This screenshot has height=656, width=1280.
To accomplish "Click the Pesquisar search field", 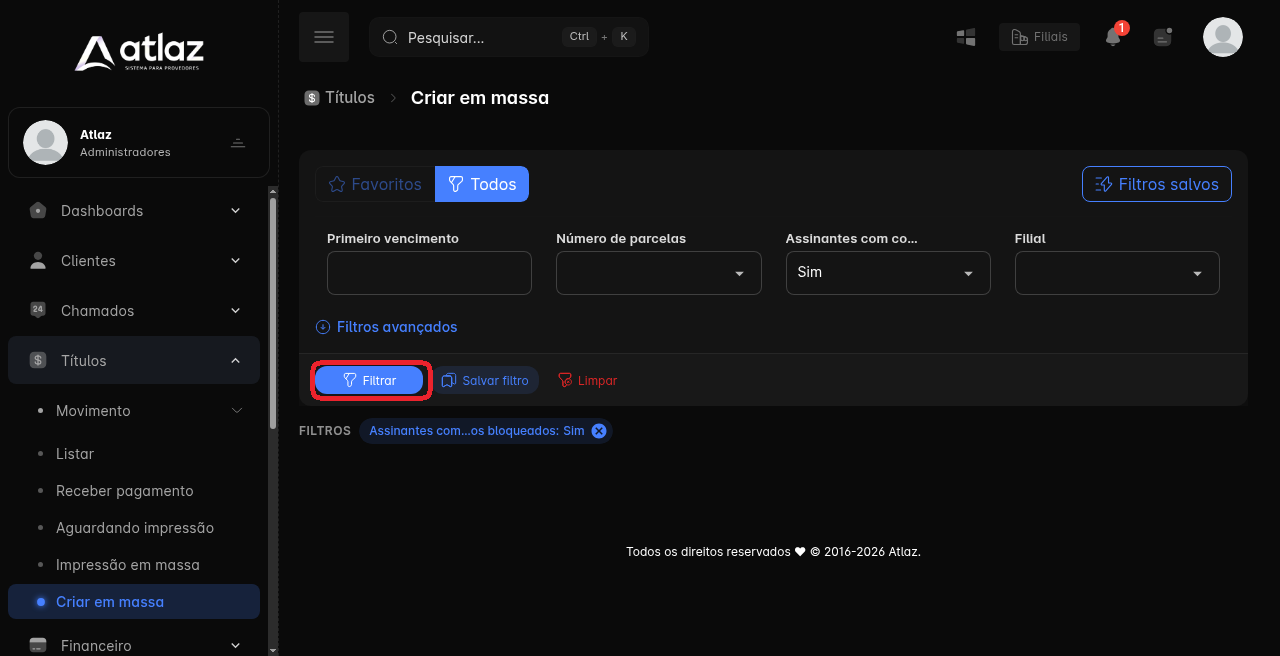I will [509, 37].
